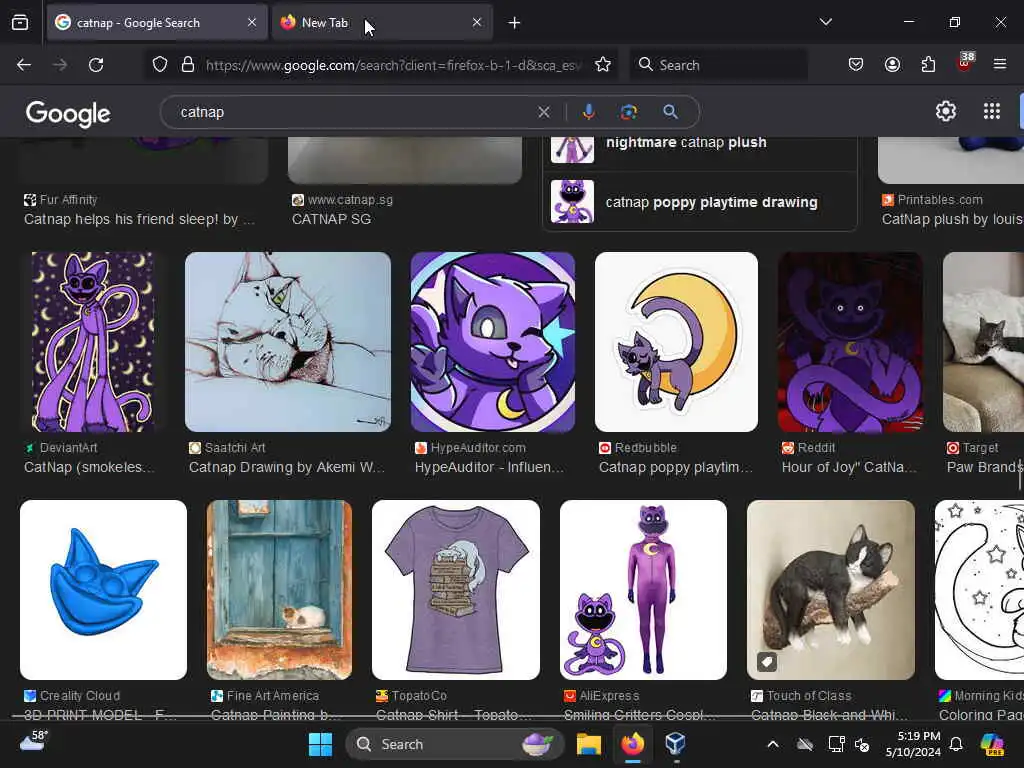Image resolution: width=1024 pixels, height=768 pixels.
Task: Open the Target Paw Brands thumbnail
Action: click(984, 342)
